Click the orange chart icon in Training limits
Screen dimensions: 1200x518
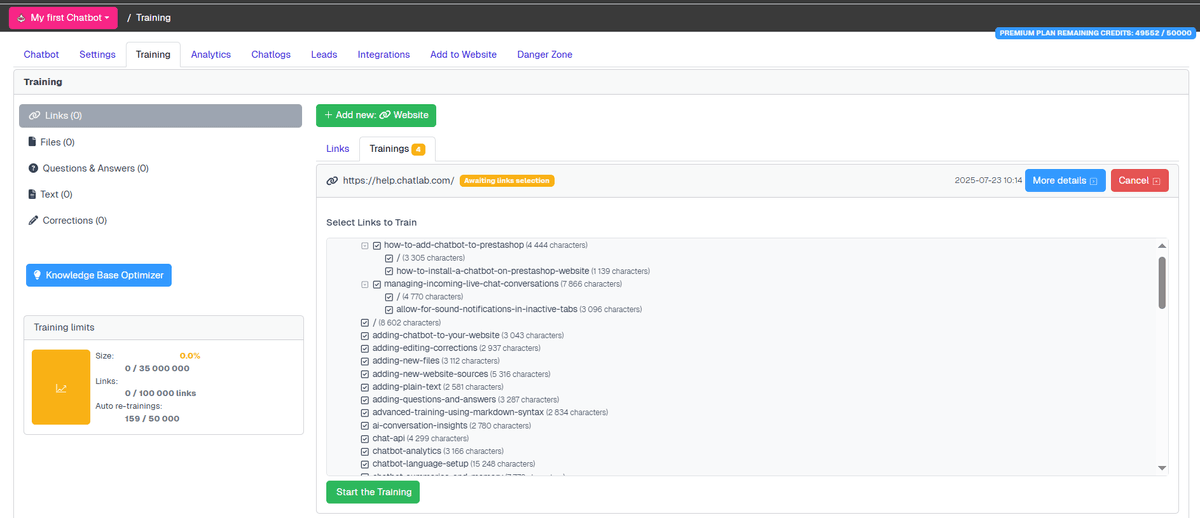point(61,387)
